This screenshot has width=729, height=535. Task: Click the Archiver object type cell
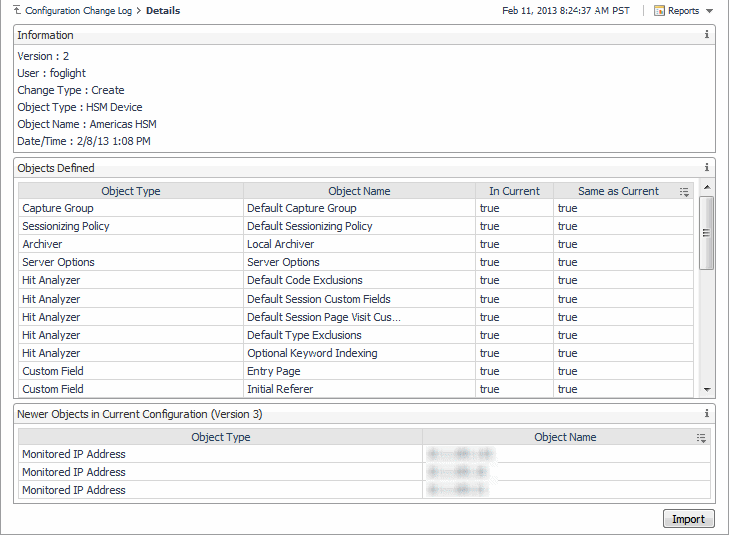coord(131,244)
